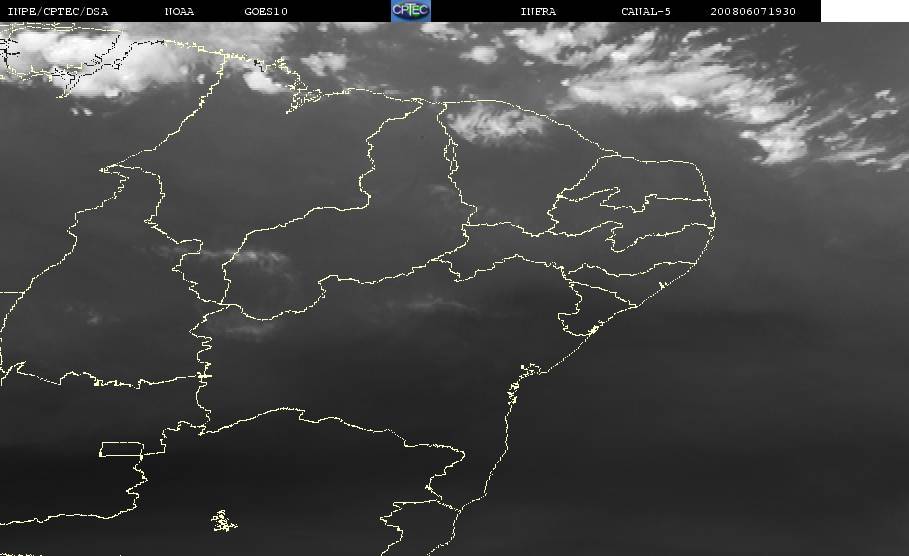Viewport: 909px width, 556px height.
Task: Click the NOAA label in the header
Action: (179, 12)
